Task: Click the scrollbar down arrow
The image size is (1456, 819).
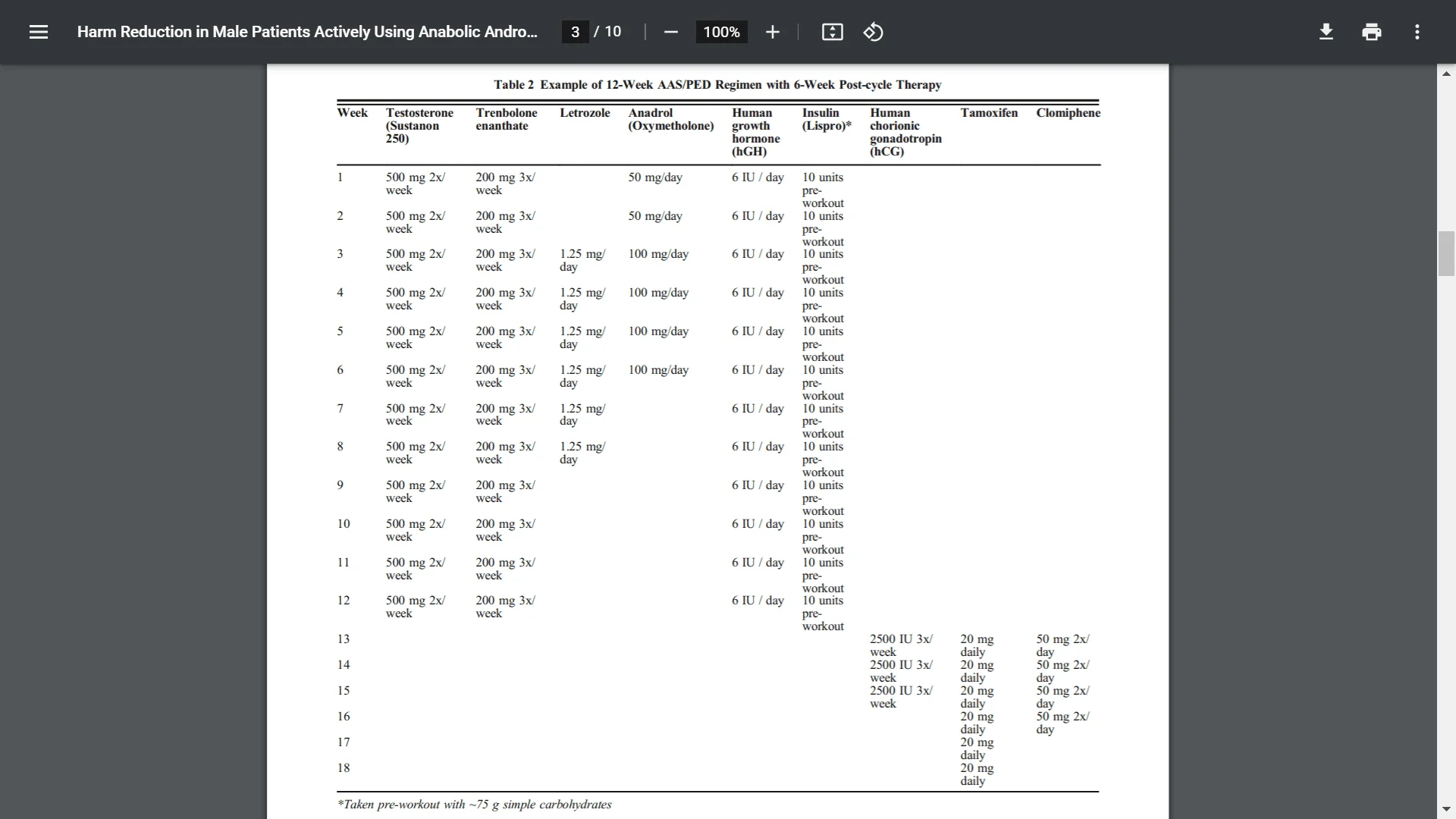Action: (1446, 809)
